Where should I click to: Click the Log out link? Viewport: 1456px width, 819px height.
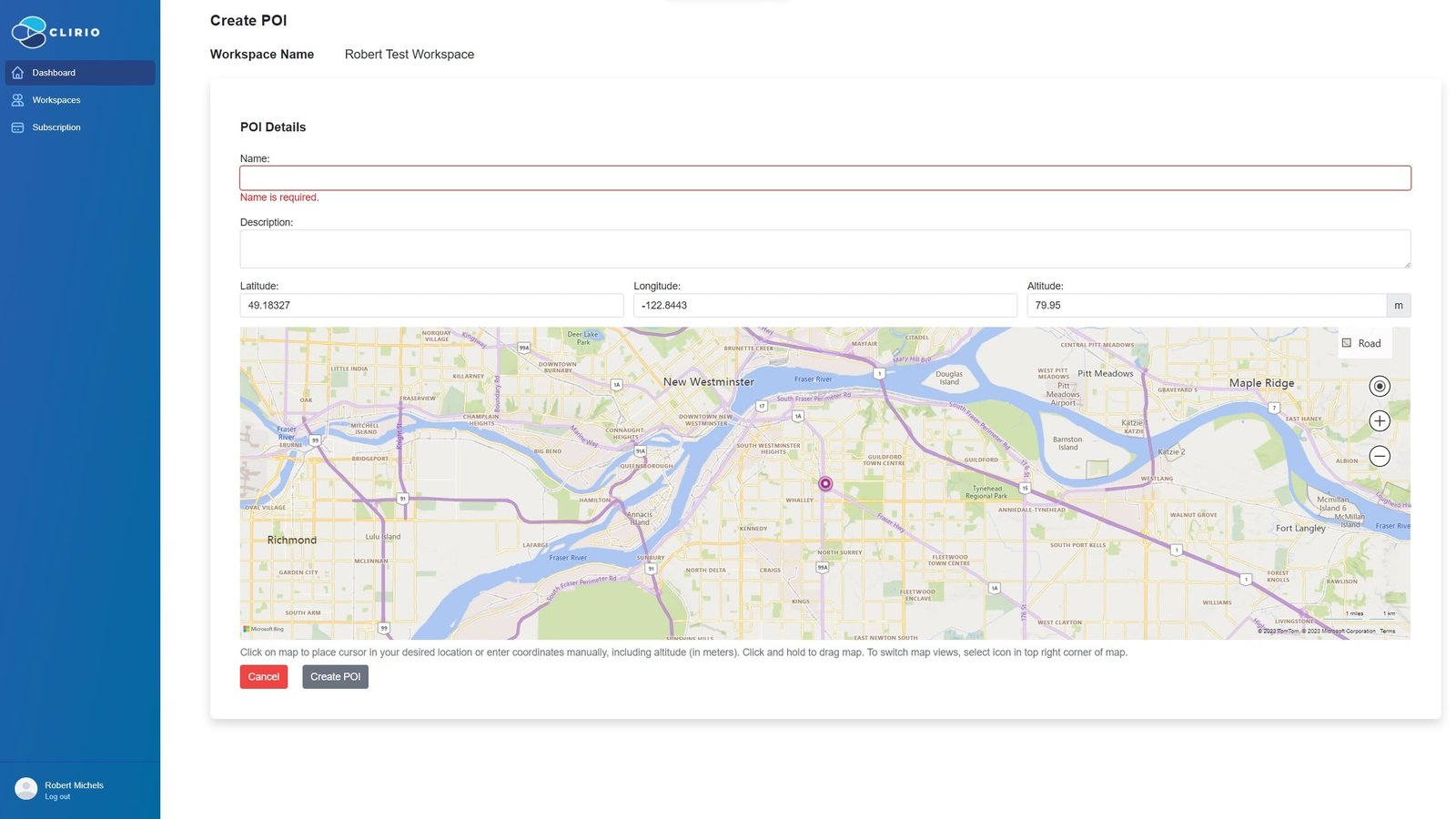pos(57,797)
